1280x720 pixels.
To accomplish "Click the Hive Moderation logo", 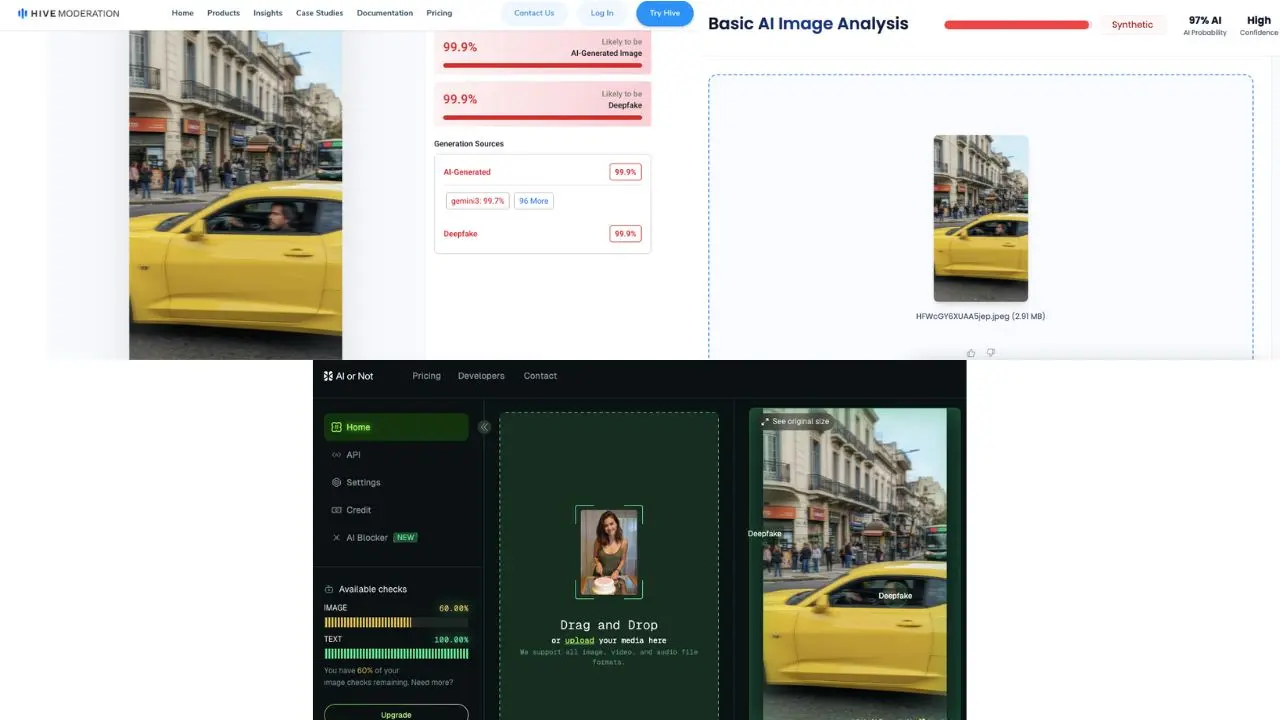I will point(68,13).
